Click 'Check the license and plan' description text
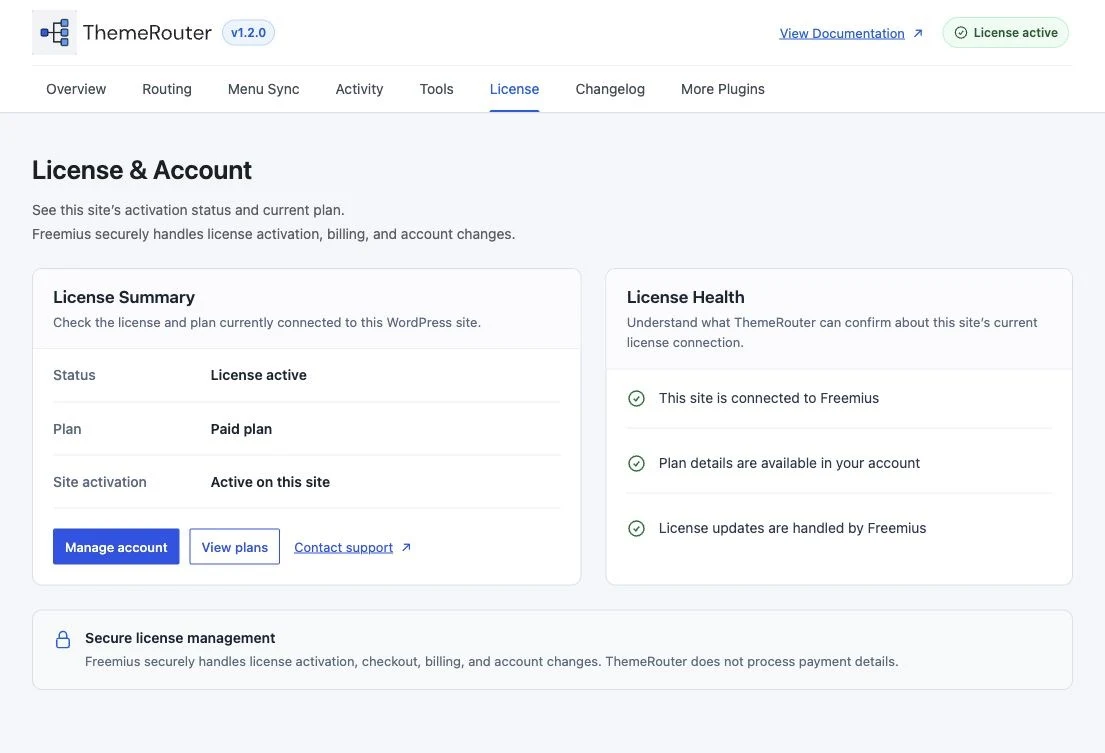Image resolution: width=1105 pixels, height=753 pixels. (x=267, y=323)
